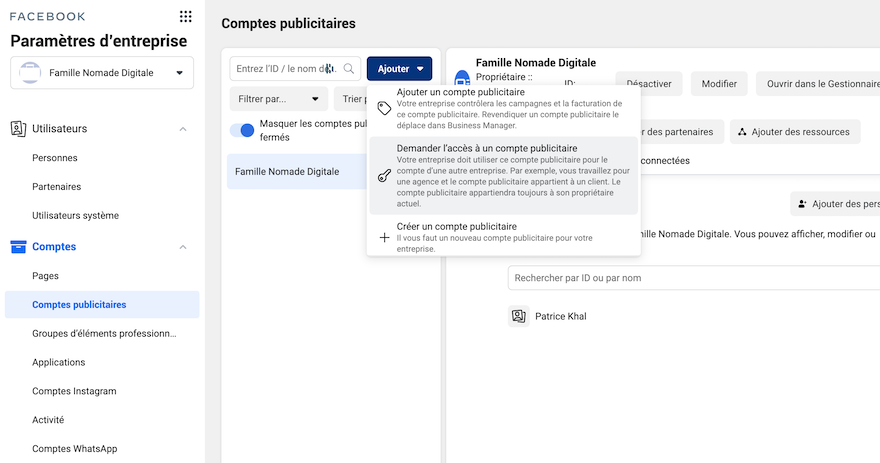Click the Désactiver button
This screenshot has height=463, width=880.
coord(649,84)
